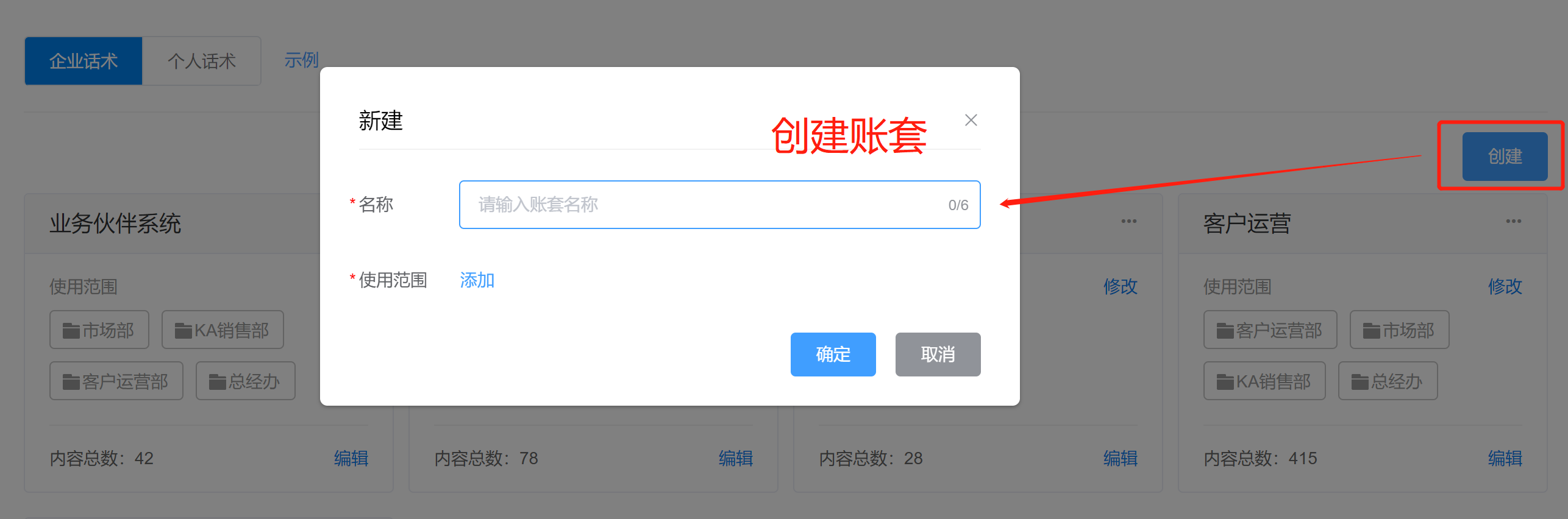Click the 总经办 folder tag in 业务伙伴系统
The height and width of the screenshot is (519, 1568).
coord(246,381)
